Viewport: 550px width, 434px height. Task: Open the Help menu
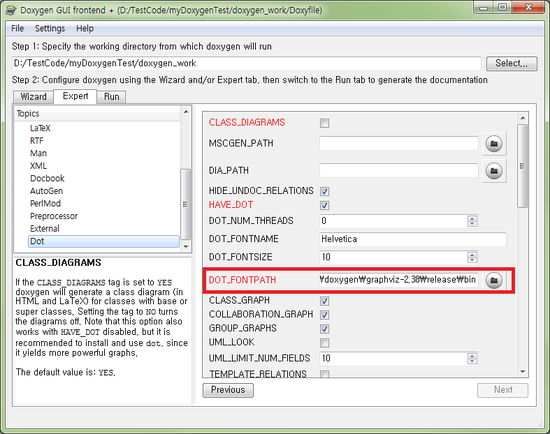[x=85, y=28]
